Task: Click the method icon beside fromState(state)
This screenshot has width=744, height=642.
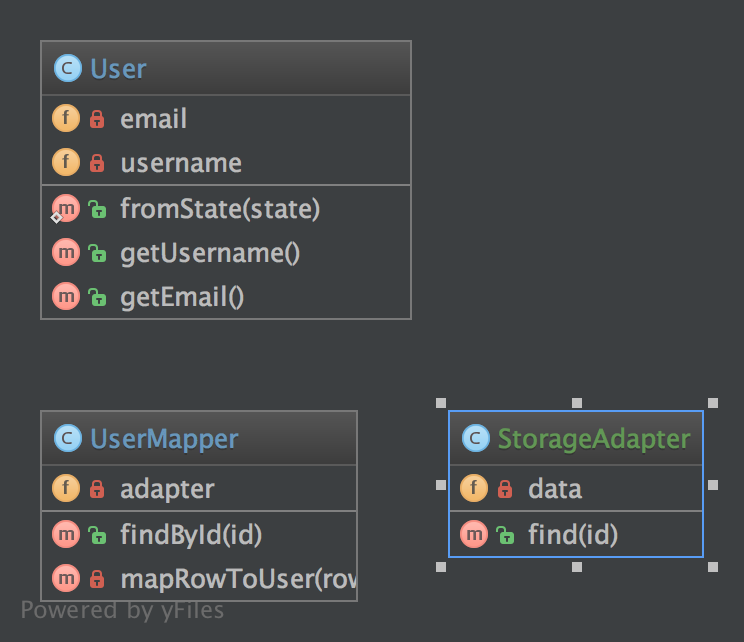Action: [66, 209]
